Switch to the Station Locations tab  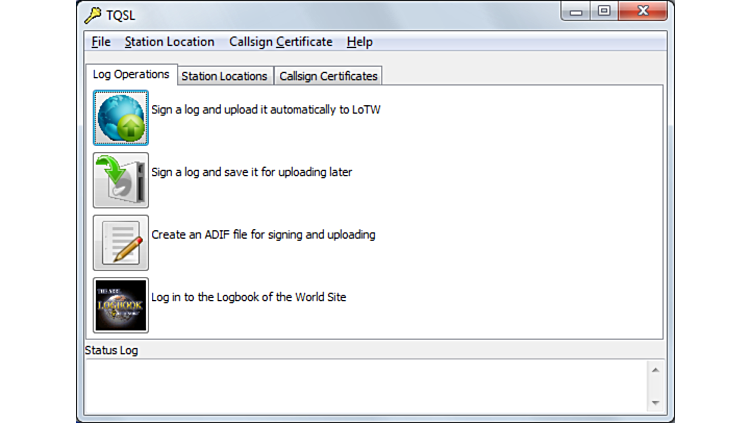pos(224,76)
